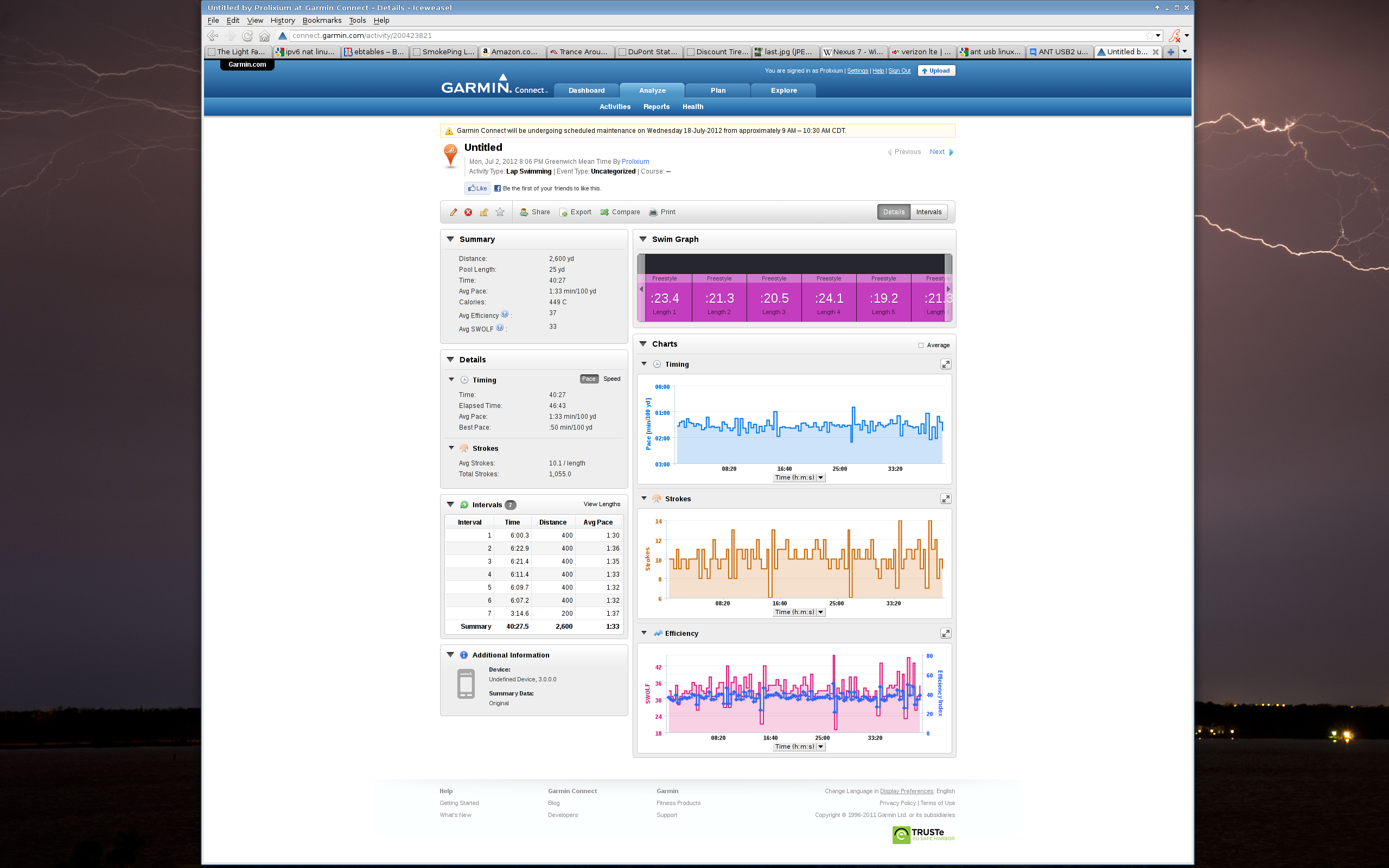1389x868 pixels.
Task: Toggle the Average checkbox in Charts
Action: (921, 345)
